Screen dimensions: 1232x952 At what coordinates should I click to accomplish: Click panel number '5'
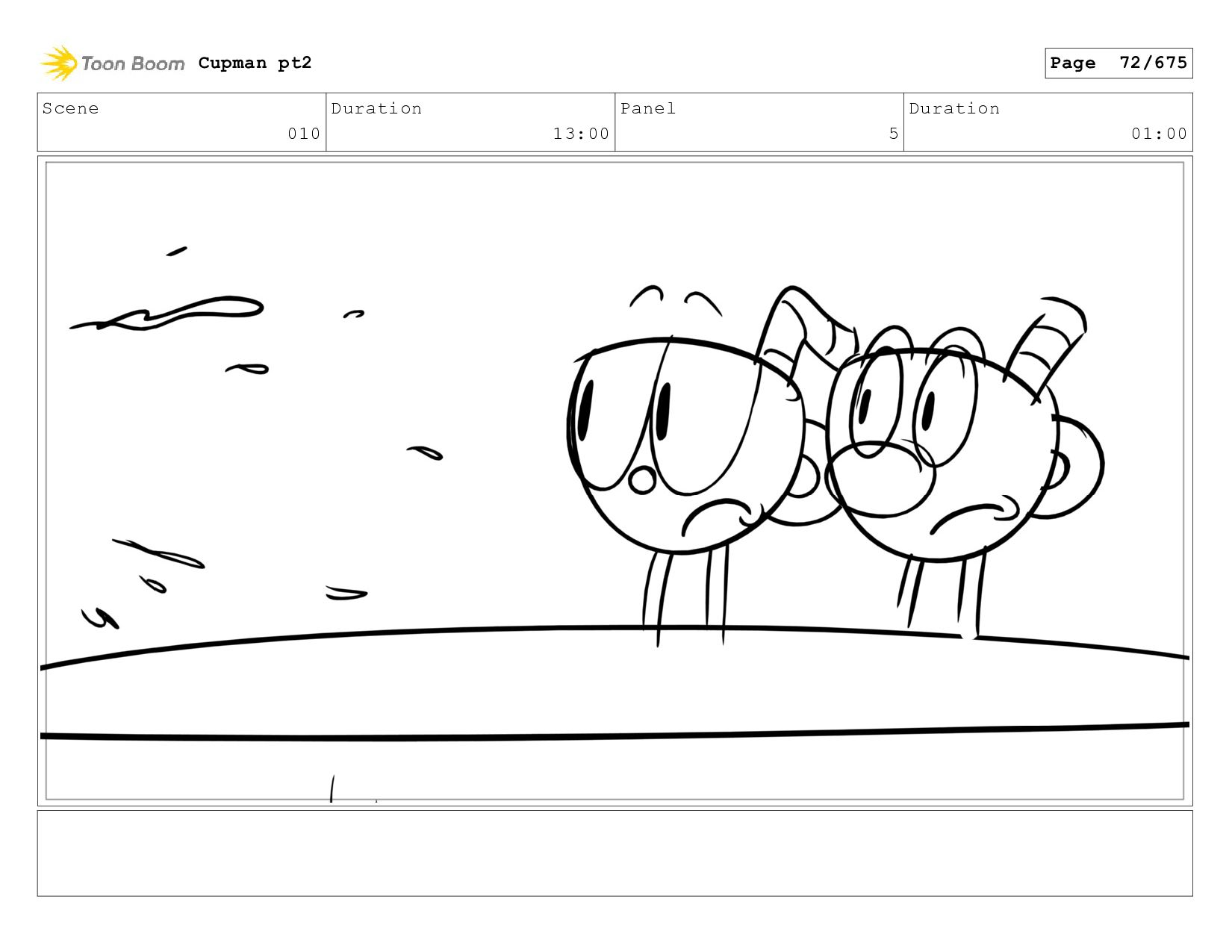click(x=894, y=134)
